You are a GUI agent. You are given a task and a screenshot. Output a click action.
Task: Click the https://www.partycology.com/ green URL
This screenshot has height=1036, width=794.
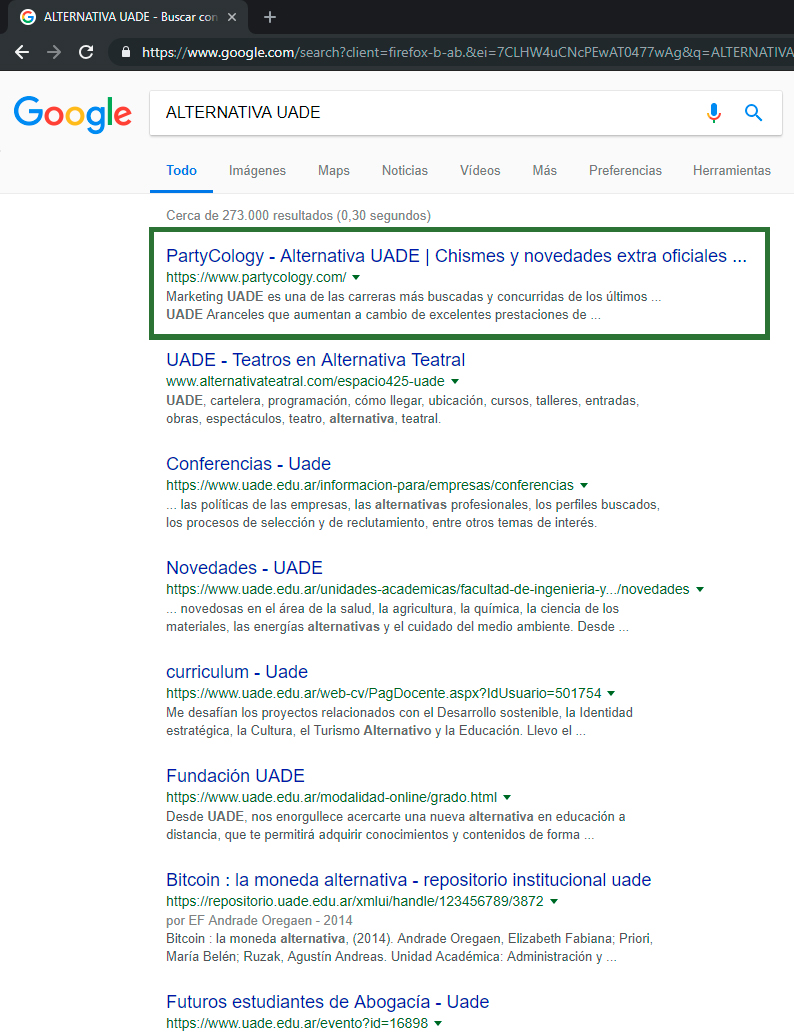point(256,278)
